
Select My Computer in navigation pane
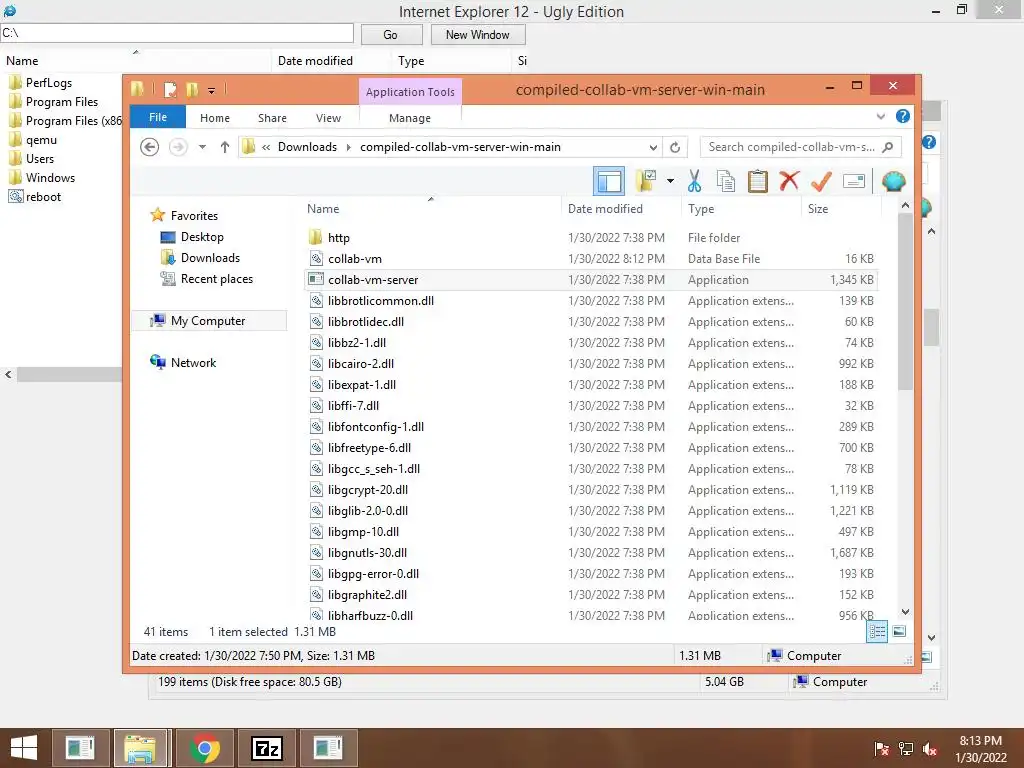coord(208,321)
